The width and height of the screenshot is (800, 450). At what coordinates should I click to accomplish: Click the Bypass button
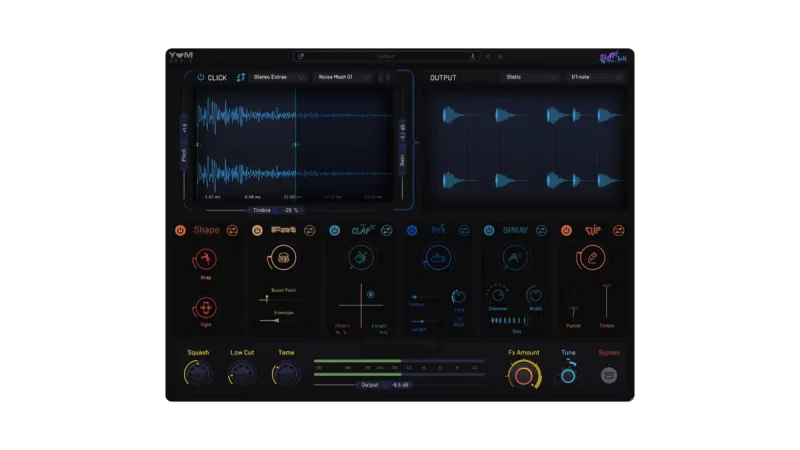608,375
